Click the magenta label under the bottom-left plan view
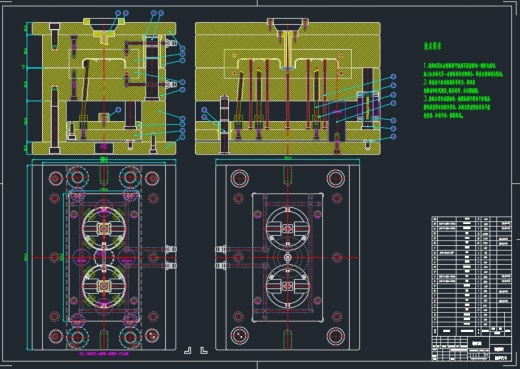 (104, 354)
